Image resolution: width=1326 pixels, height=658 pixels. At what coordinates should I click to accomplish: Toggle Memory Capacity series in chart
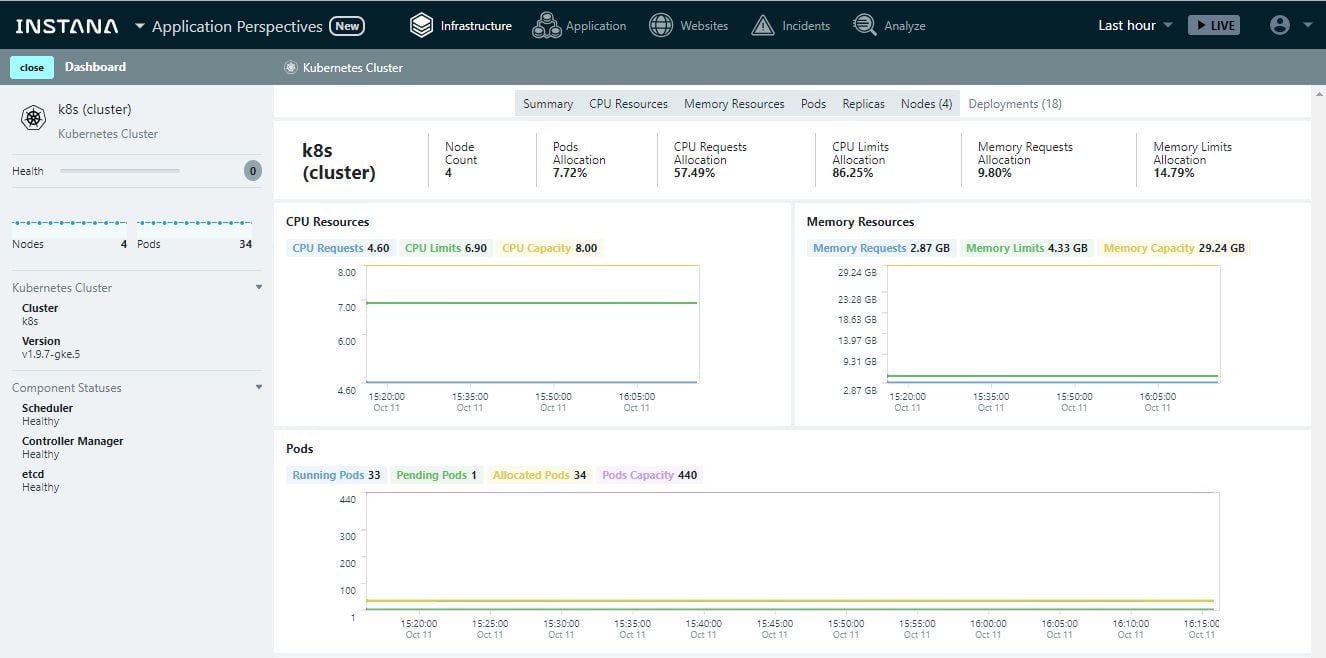tap(1174, 248)
